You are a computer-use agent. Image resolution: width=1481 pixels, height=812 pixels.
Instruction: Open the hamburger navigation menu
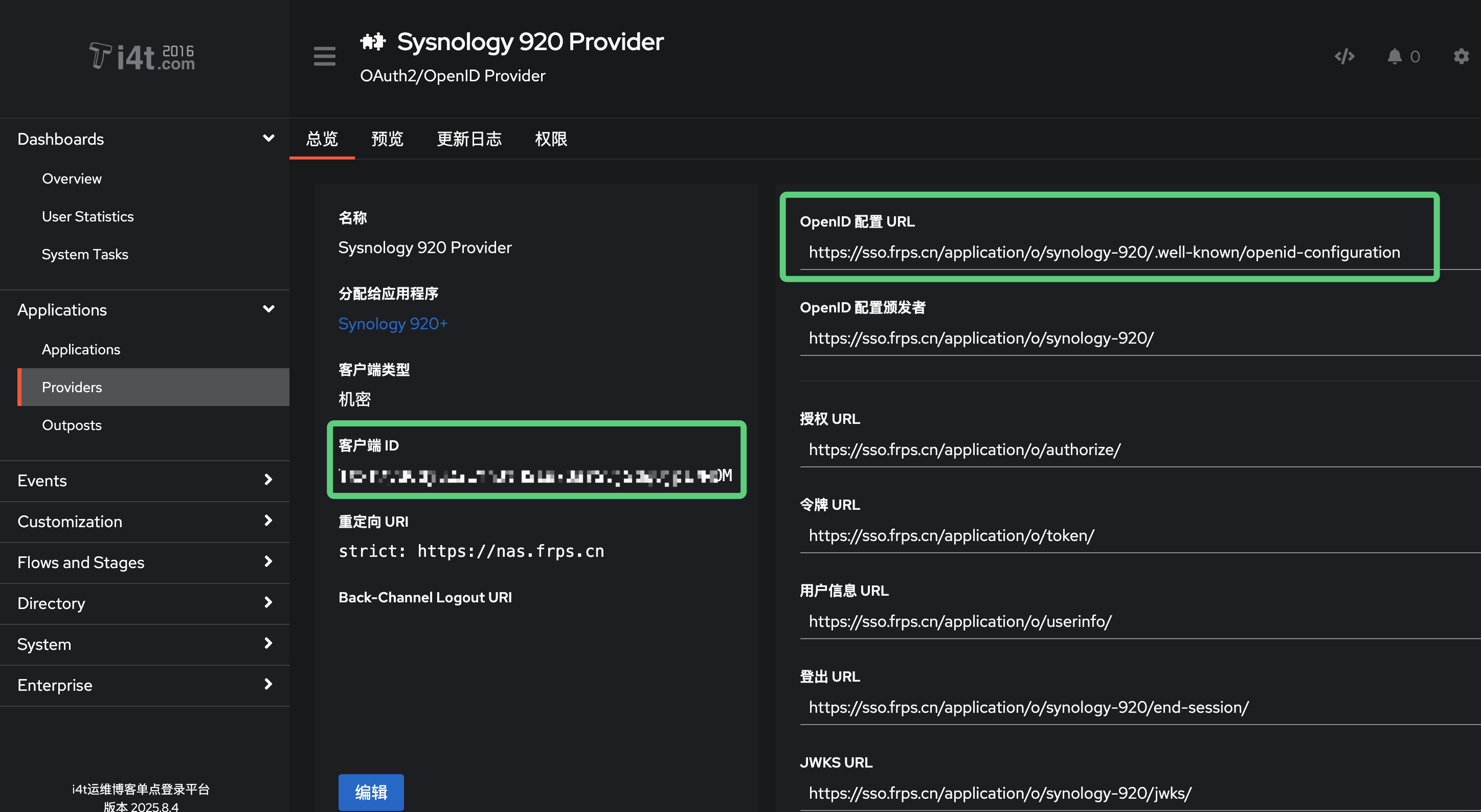(x=324, y=57)
